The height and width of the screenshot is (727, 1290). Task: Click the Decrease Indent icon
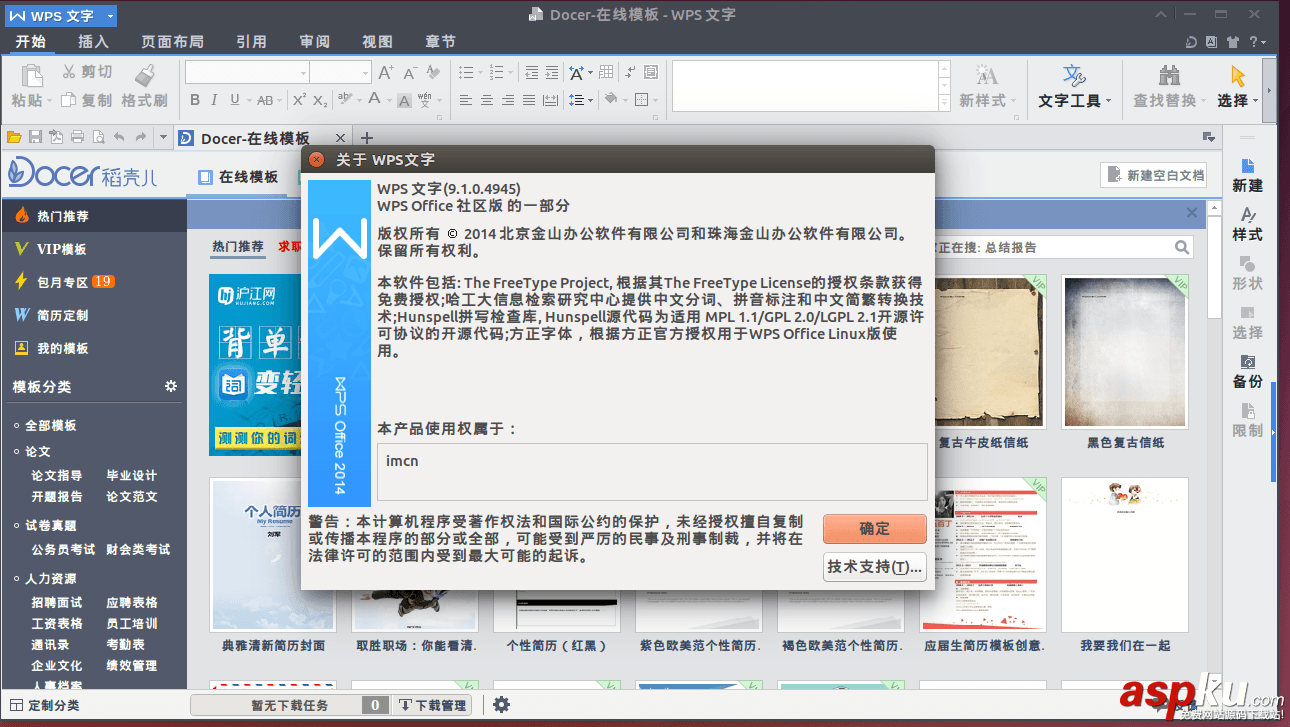click(x=531, y=72)
